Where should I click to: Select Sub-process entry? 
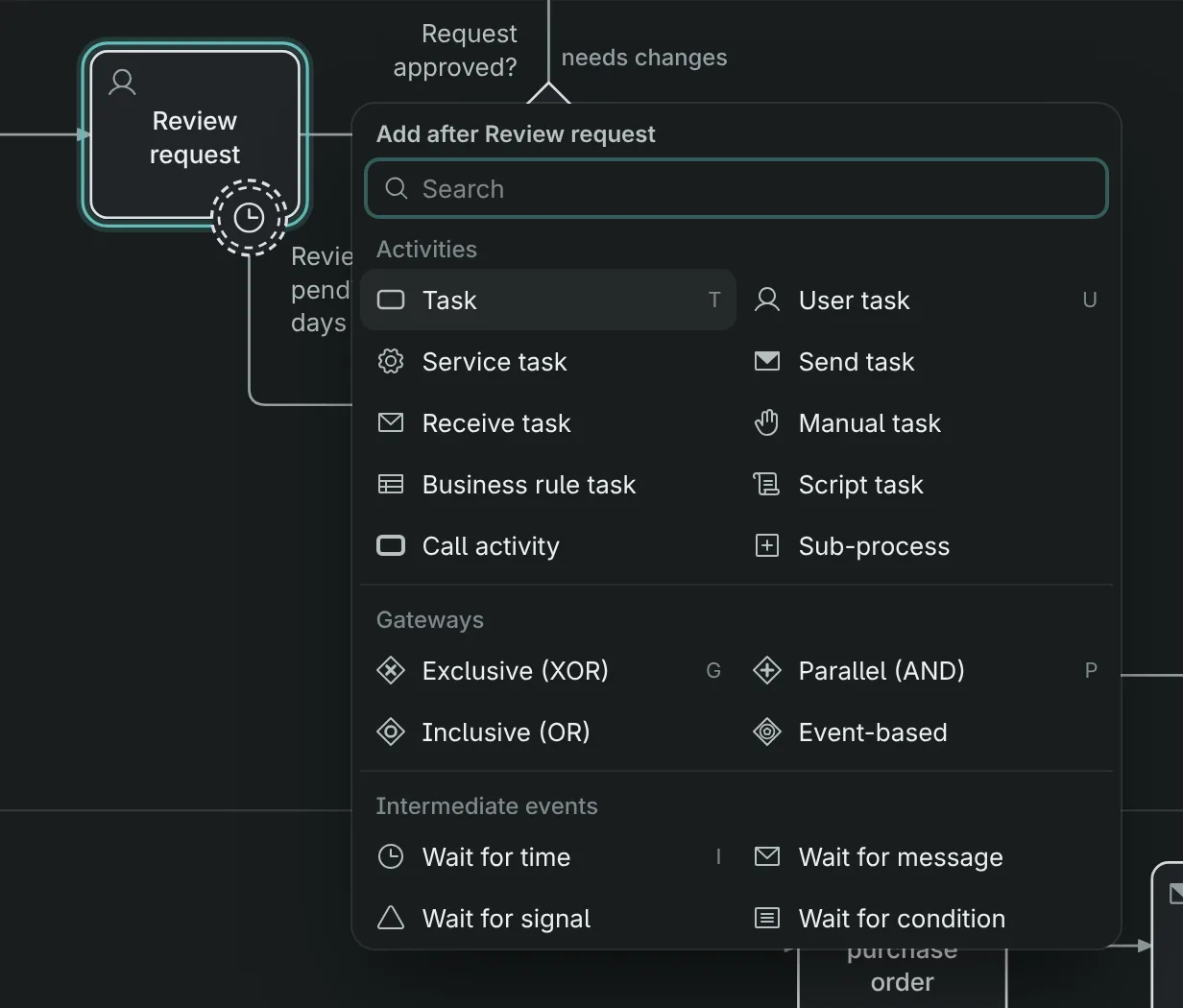click(x=925, y=545)
